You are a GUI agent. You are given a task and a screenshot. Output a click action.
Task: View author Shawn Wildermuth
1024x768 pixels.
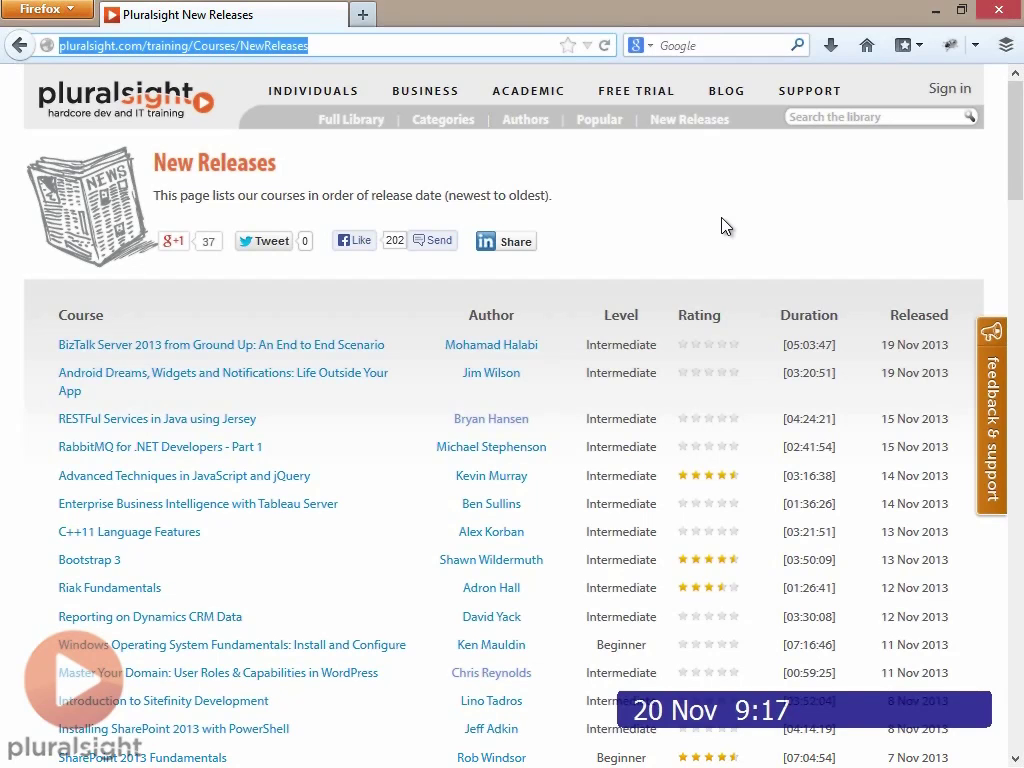pos(491,560)
